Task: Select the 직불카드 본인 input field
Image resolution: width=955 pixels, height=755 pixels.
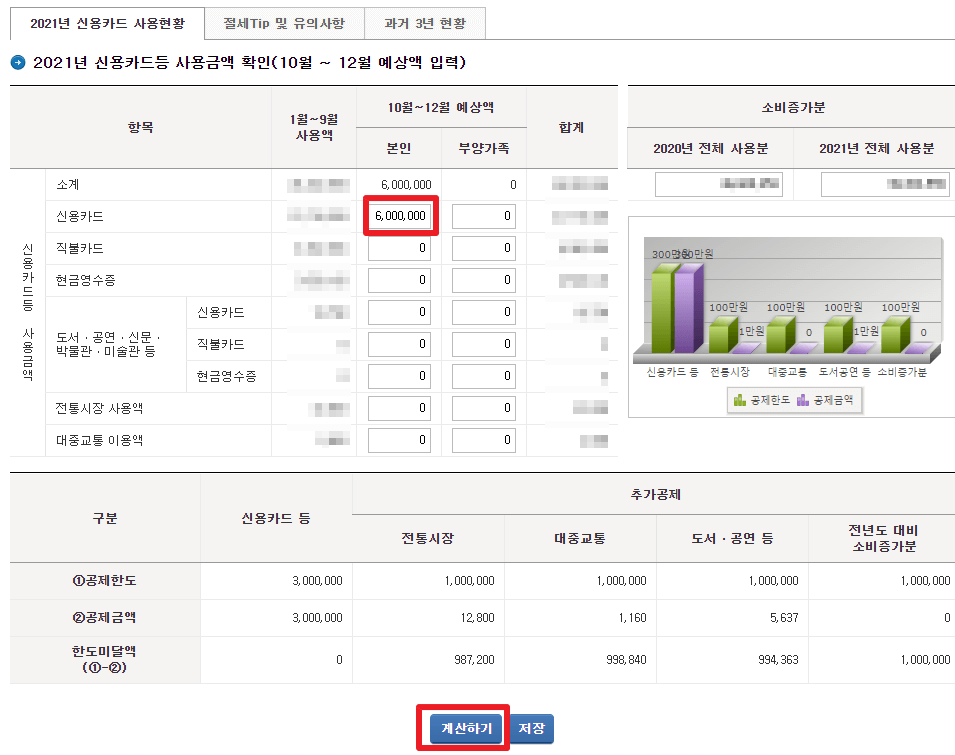Action: click(x=400, y=248)
